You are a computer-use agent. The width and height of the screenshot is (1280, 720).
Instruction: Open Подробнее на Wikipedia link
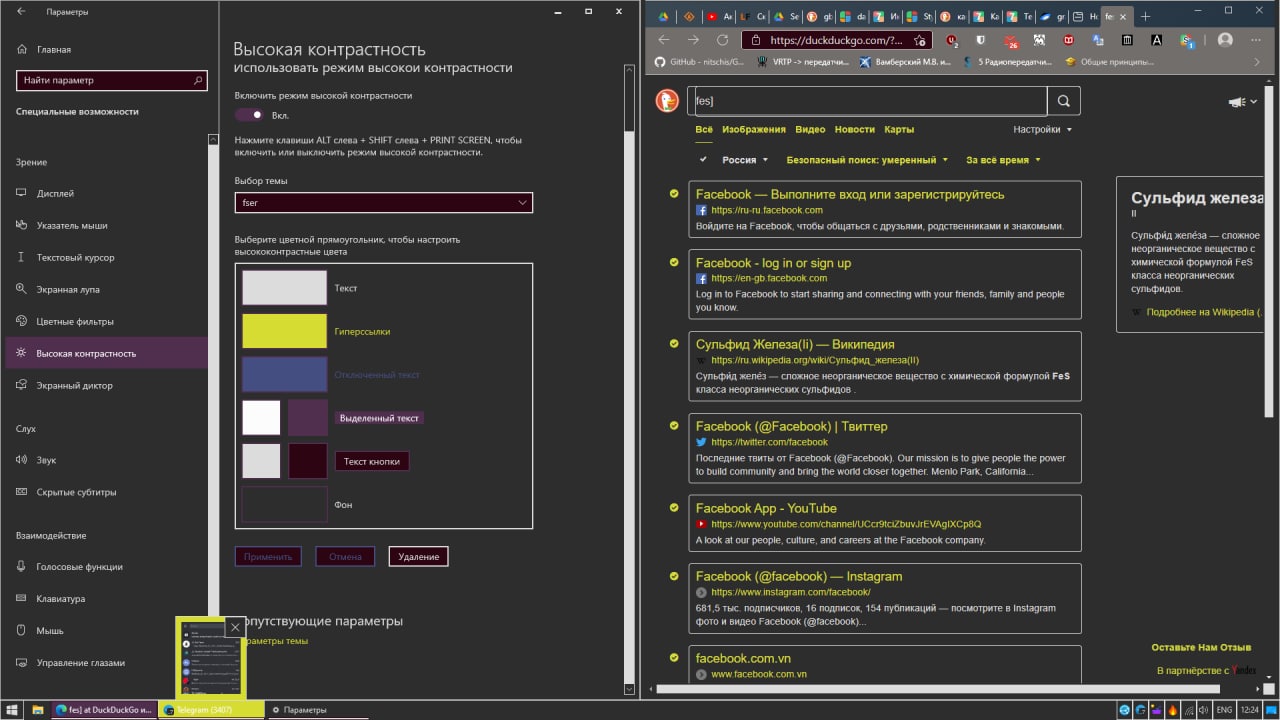tap(1204, 312)
